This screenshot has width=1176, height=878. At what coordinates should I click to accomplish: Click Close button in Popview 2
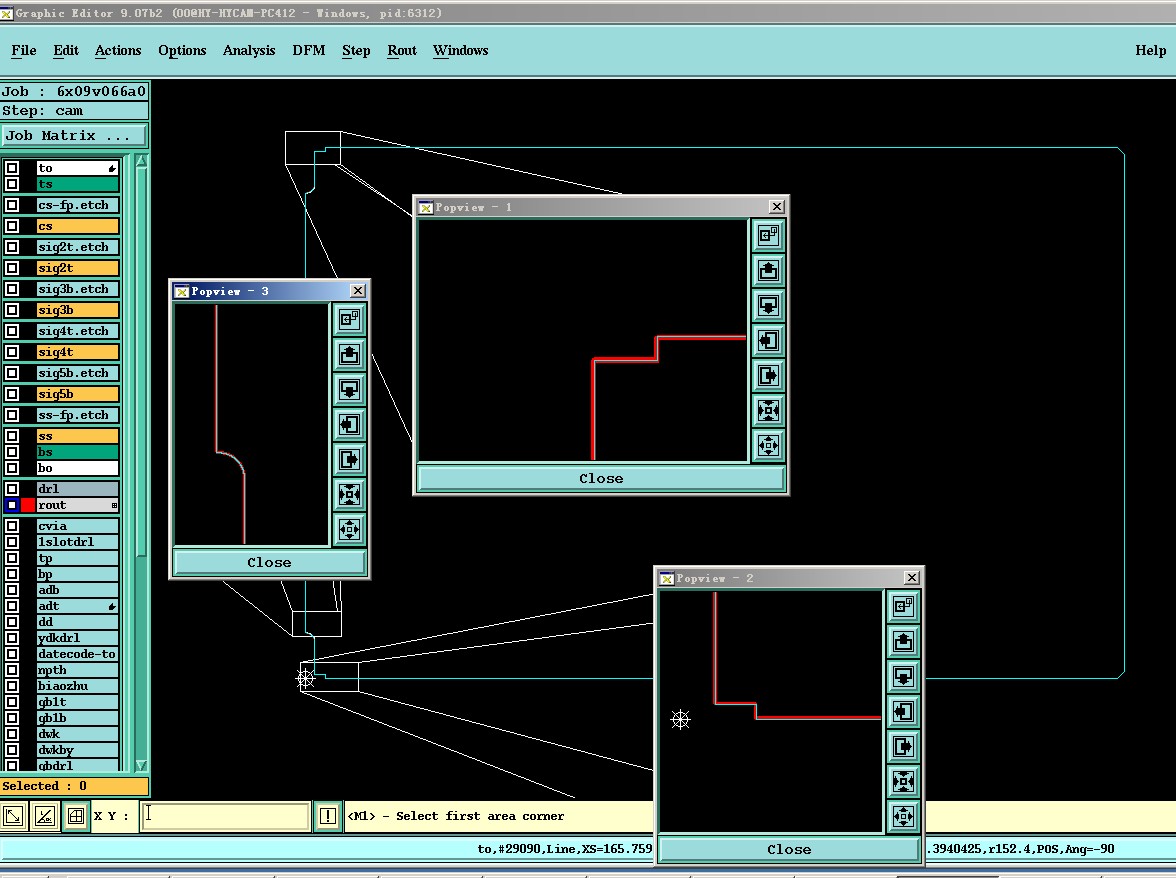(x=789, y=850)
